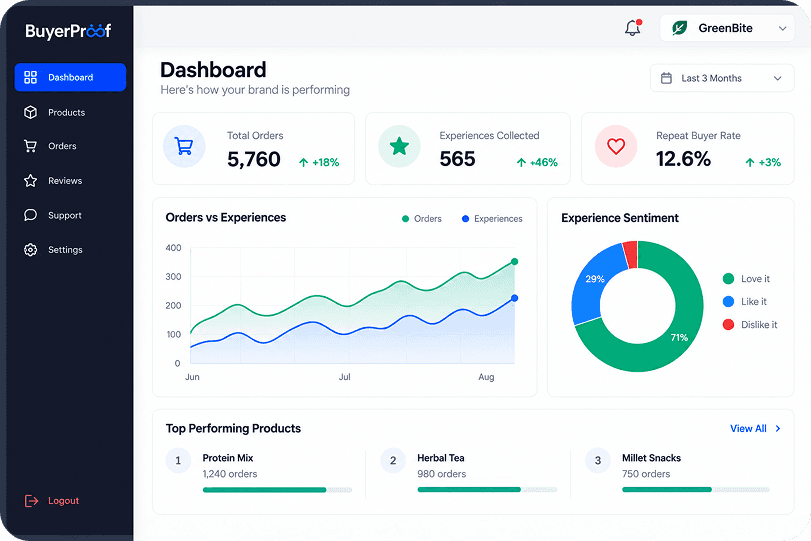The image size is (811, 541).
Task: Click the 1,240 orders text
Action: point(230,474)
